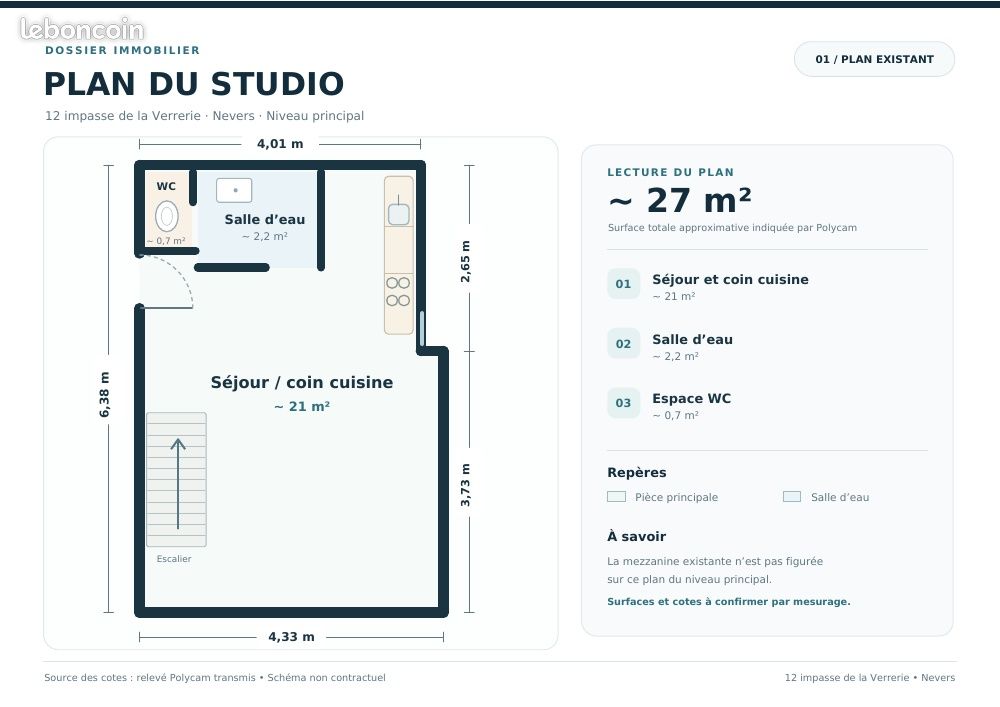Click "Surface totale approximative indiquée par Polycam"

tap(732, 228)
